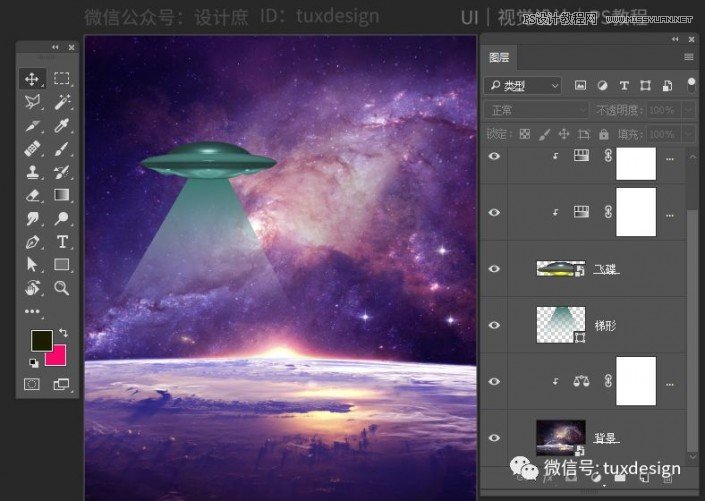Image resolution: width=705 pixels, height=501 pixels.
Task: Select the 梯形 layer thumbnail
Action: pyautogui.click(x=561, y=325)
